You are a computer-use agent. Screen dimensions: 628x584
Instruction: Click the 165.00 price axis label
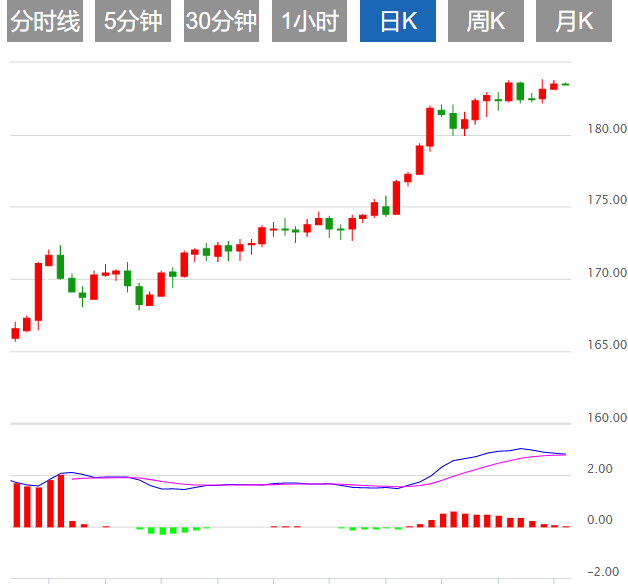[x=607, y=345]
